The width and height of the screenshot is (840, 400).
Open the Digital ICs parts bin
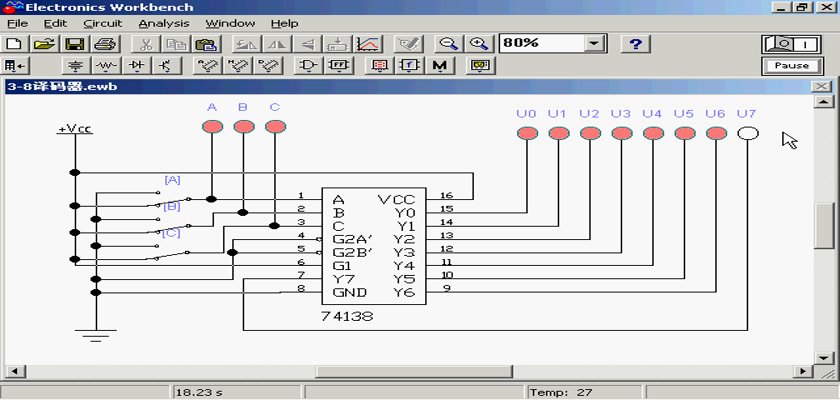[266, 66]
